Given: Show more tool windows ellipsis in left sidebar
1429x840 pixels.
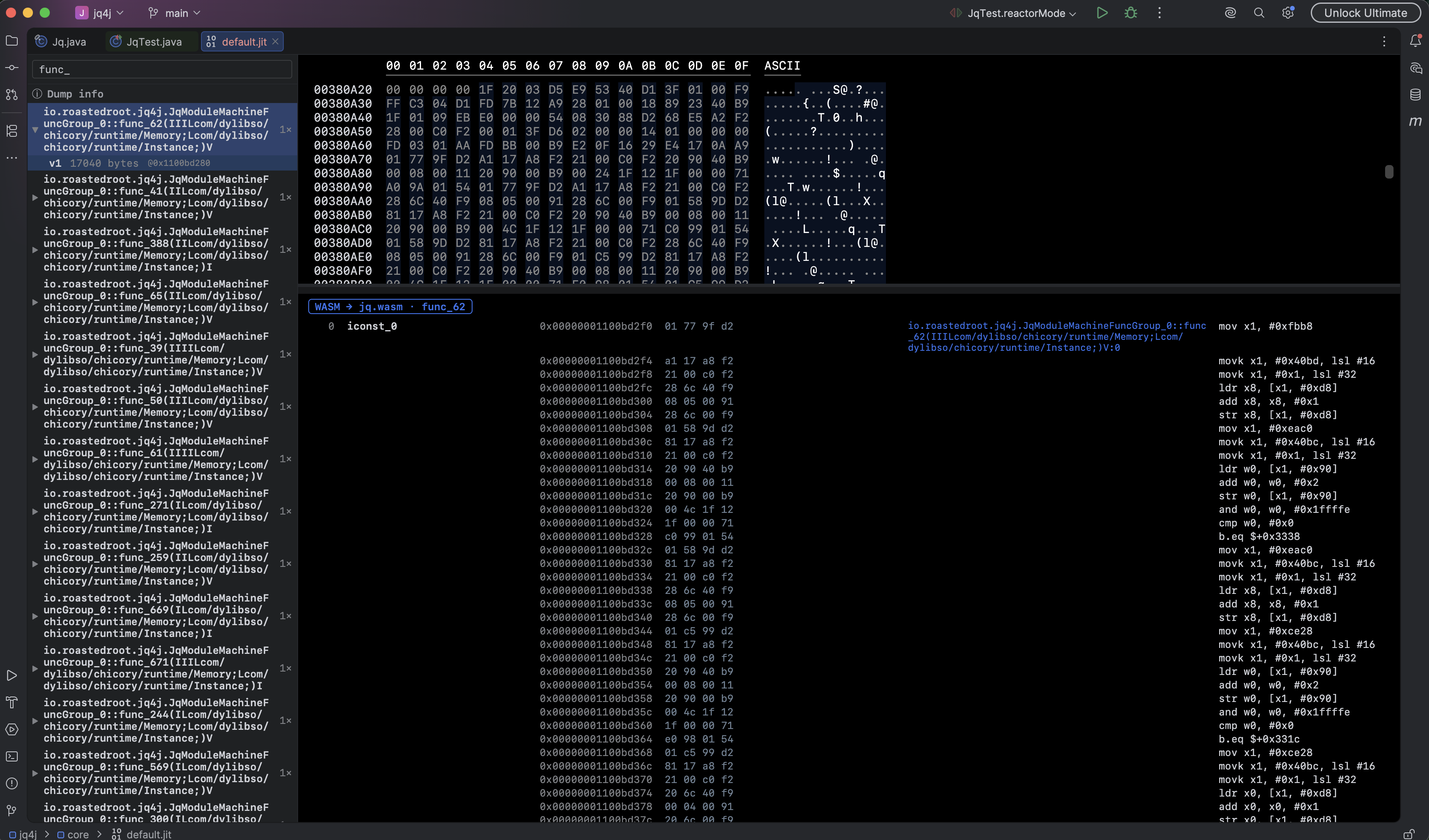Looking at the screenshot, I should pyautogui.click(x=12, y=157).
